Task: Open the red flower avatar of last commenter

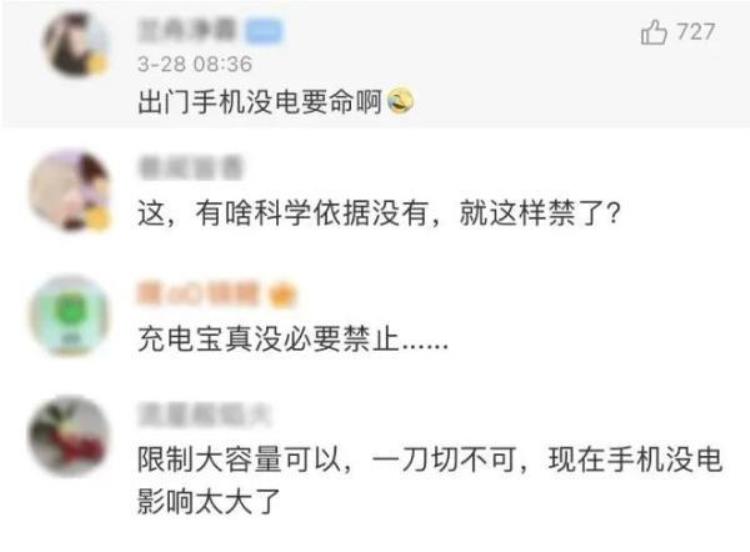Action: click(70, 437)
